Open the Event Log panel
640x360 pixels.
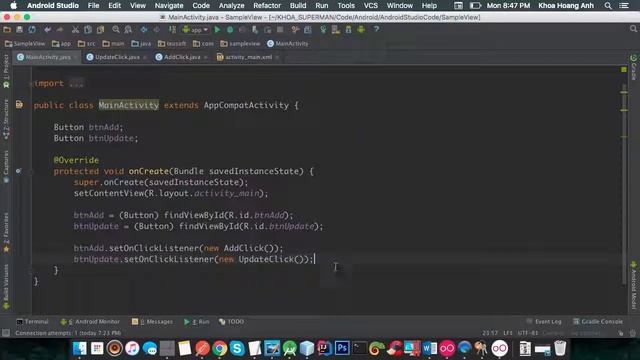(x=544, y=322)
